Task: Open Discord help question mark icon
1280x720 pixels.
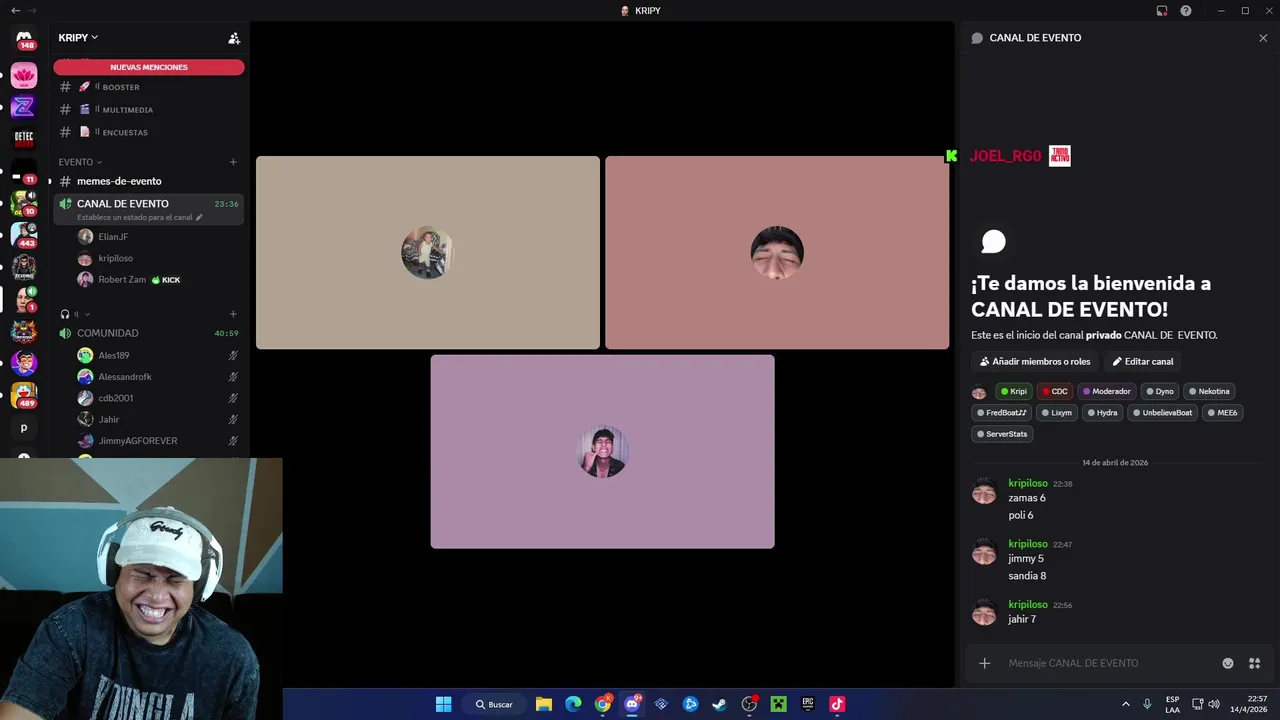Action: 1186,11
